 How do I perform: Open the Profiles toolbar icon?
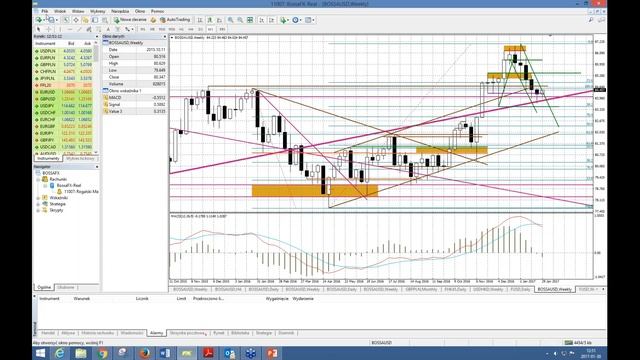click(x=51, y=20)
